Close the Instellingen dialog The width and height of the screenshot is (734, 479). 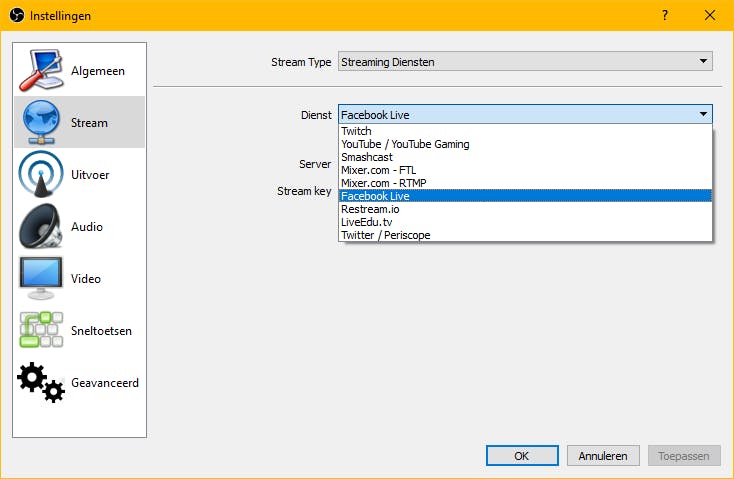710,15
